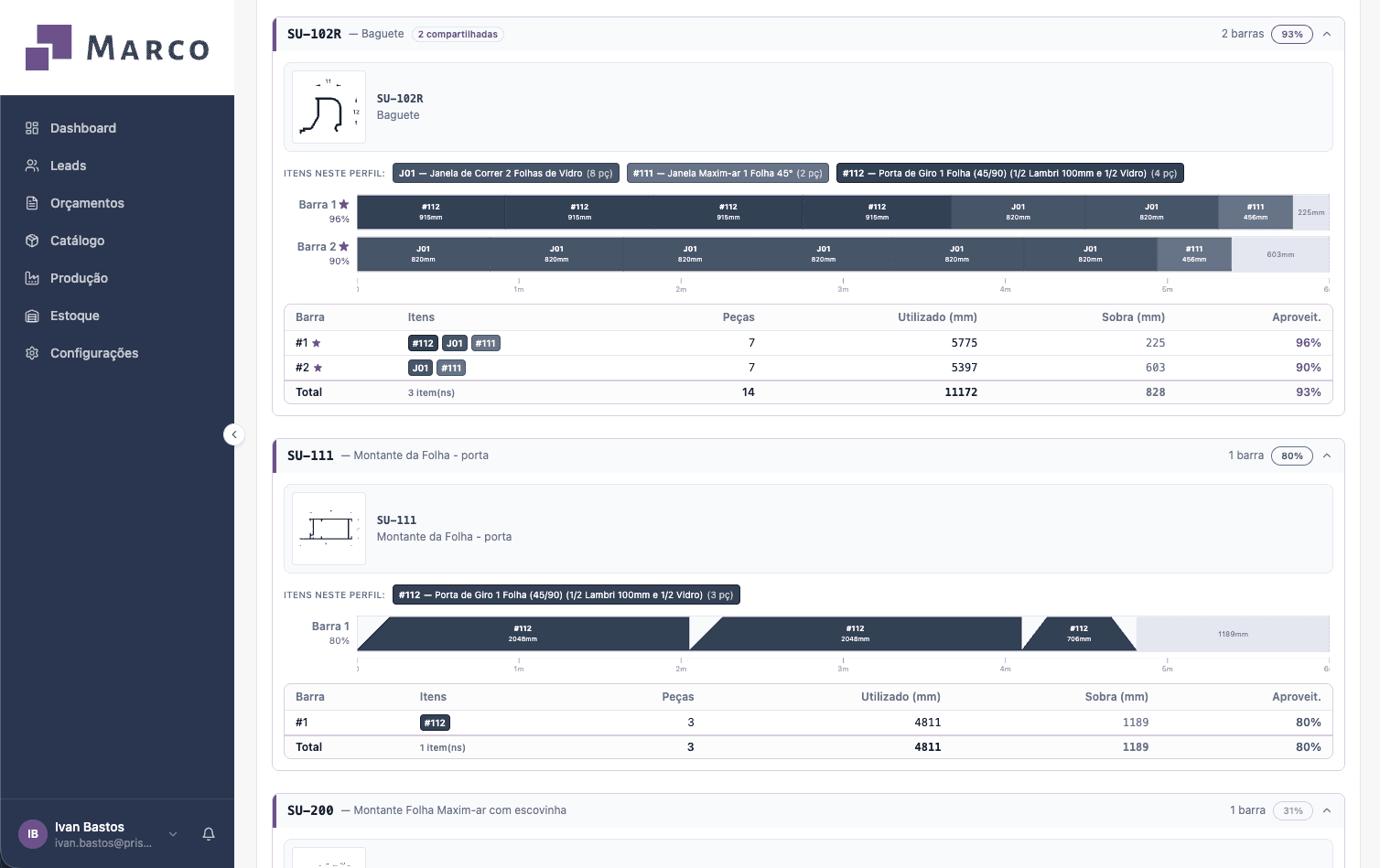Click the 225mm leftover segment on Barra 1
The width and height of the screenshot is (1380, 868).
pos(1310,212)
